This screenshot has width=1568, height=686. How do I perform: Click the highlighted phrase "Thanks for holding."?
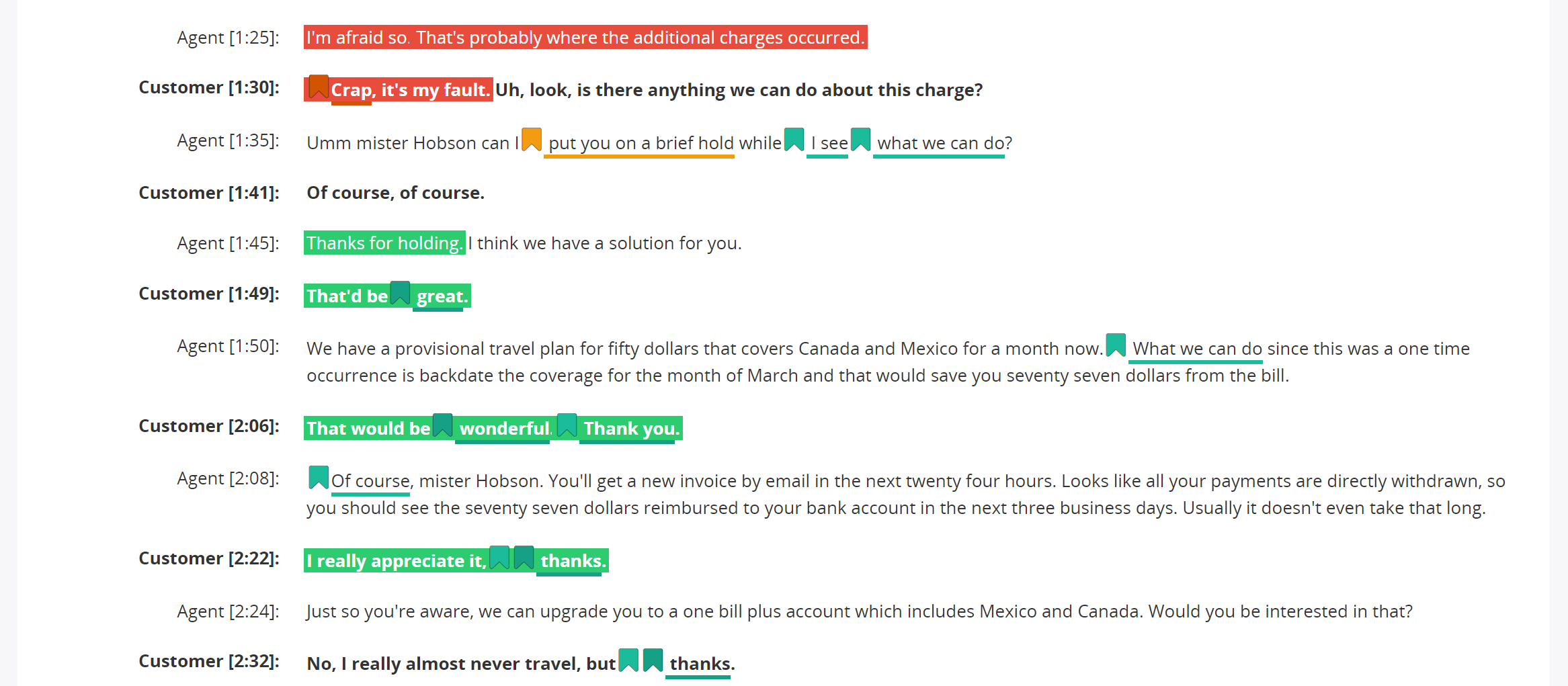385,243
